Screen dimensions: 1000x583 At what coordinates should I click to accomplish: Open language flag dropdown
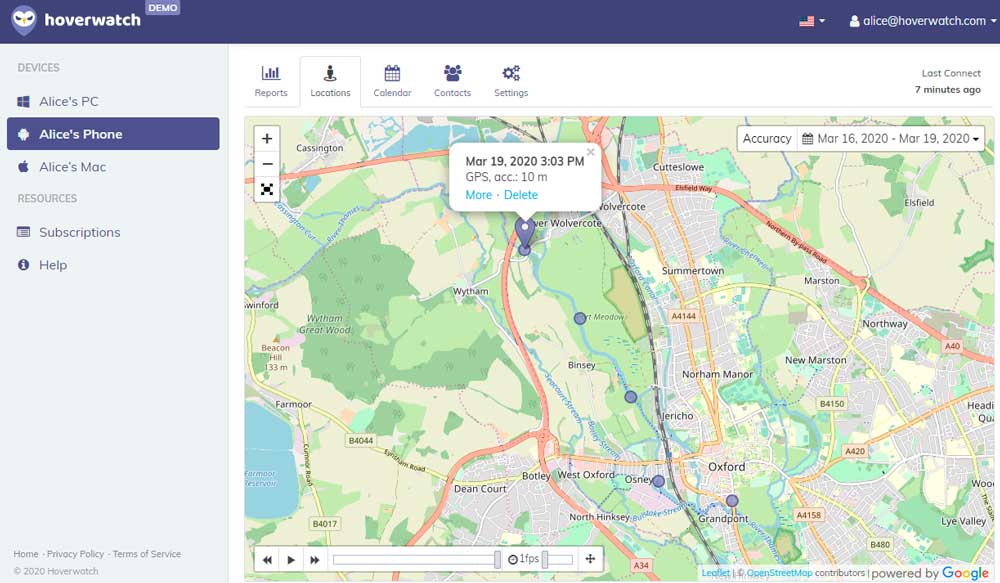812,21
